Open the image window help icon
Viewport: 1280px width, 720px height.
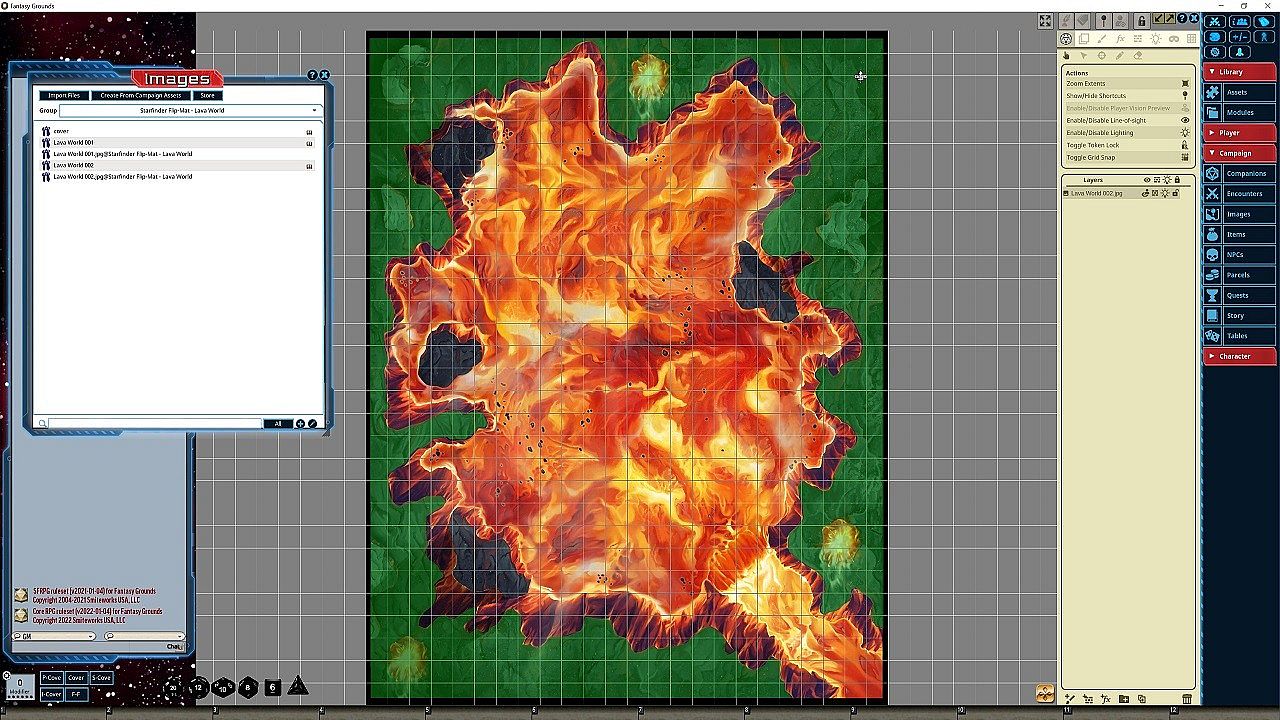click(1182, 19)
